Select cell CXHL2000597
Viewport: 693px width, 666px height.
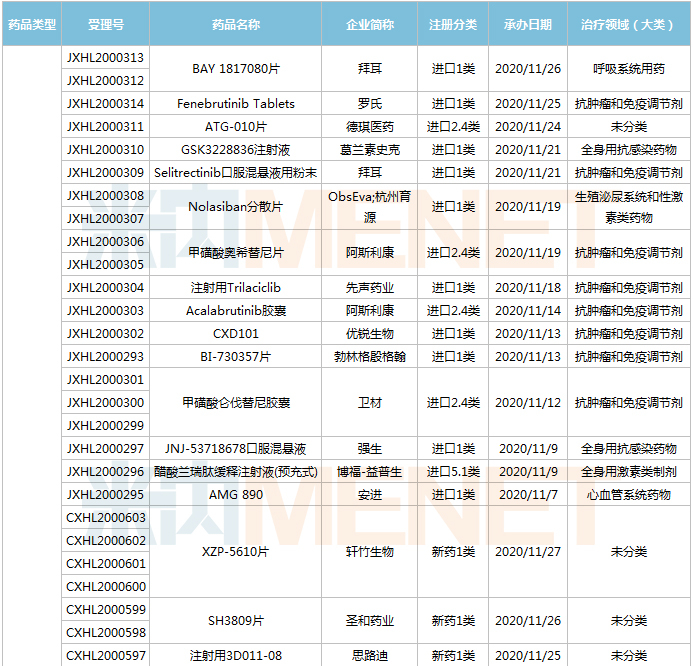[105, 655]
